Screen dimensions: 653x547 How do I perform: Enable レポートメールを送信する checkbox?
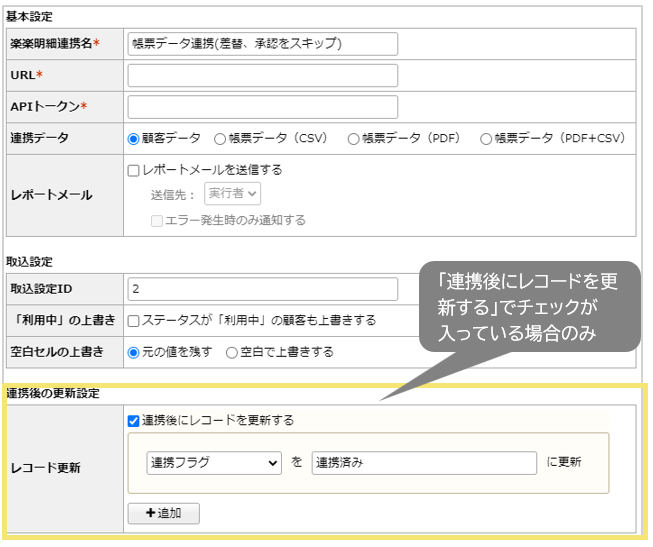coord(134,170)
